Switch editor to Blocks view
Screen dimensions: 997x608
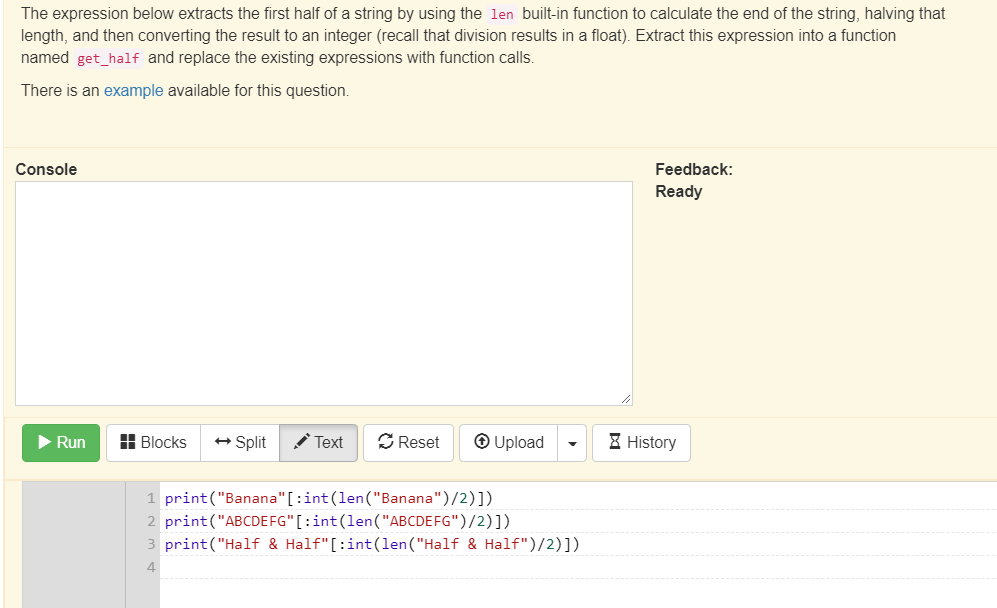(x=153, y=443)
